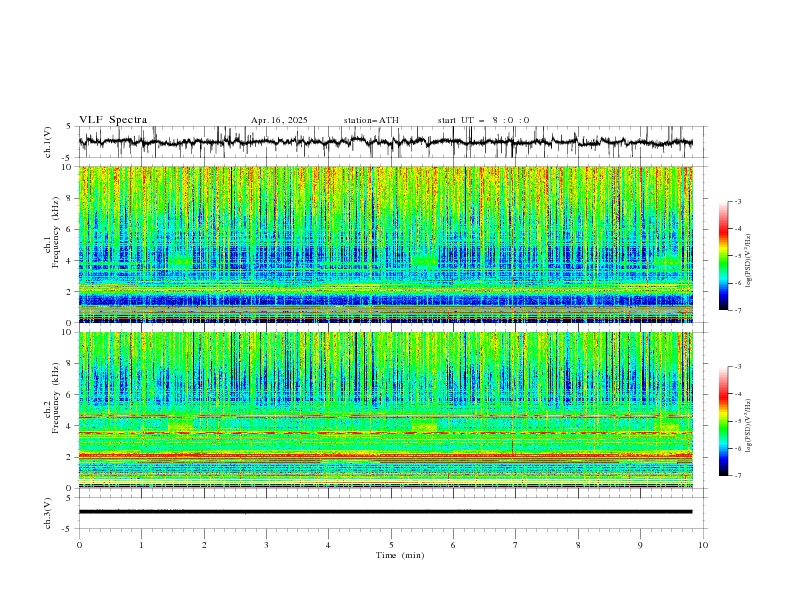Click the "-7" tick on ch.2 colorbar
Viewport: 792px width, 612px height.
(738, 476)
